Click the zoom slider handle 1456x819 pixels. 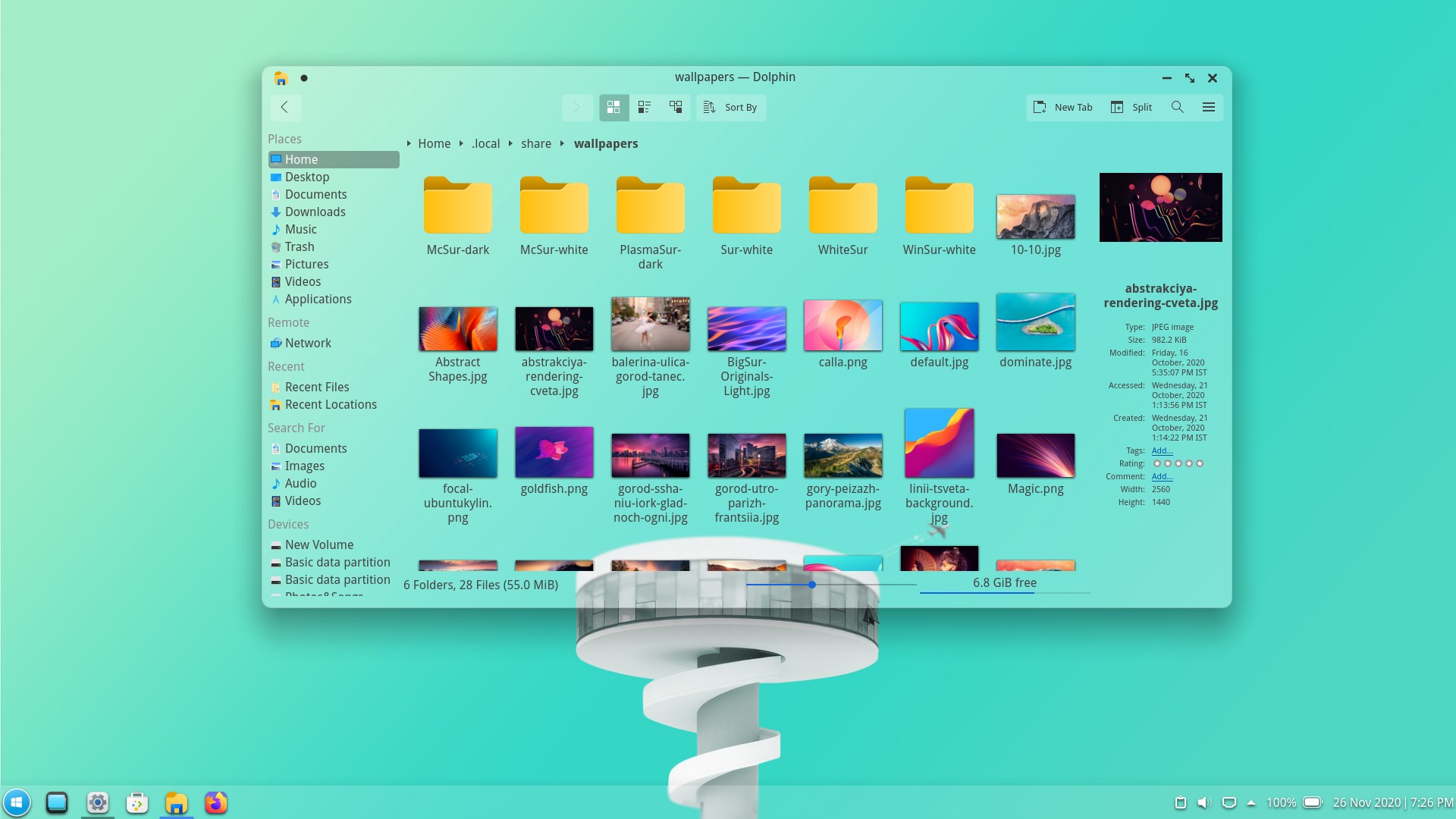[x=812, y=585]
